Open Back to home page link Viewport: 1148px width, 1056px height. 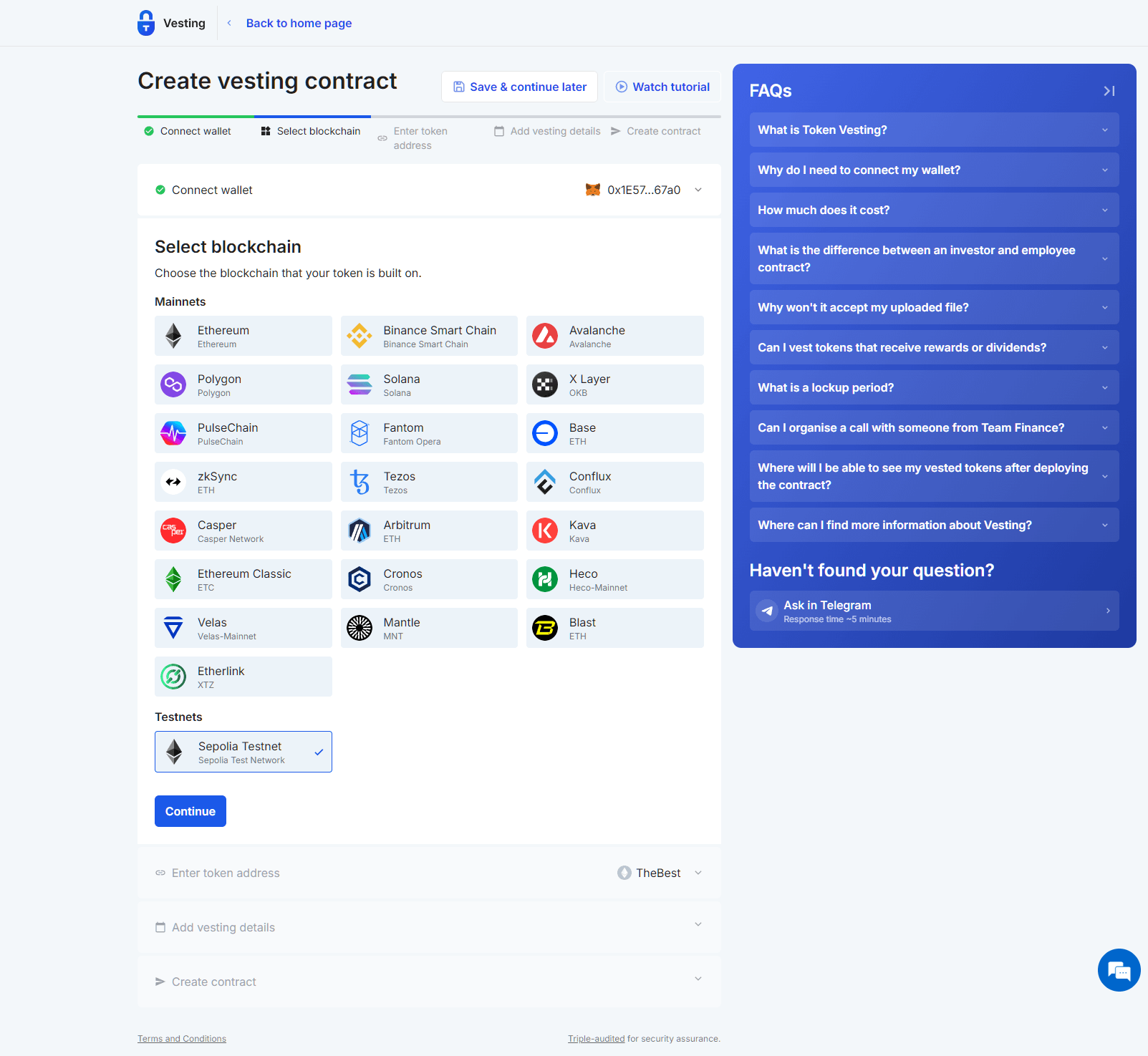click(x=299, y=23)
